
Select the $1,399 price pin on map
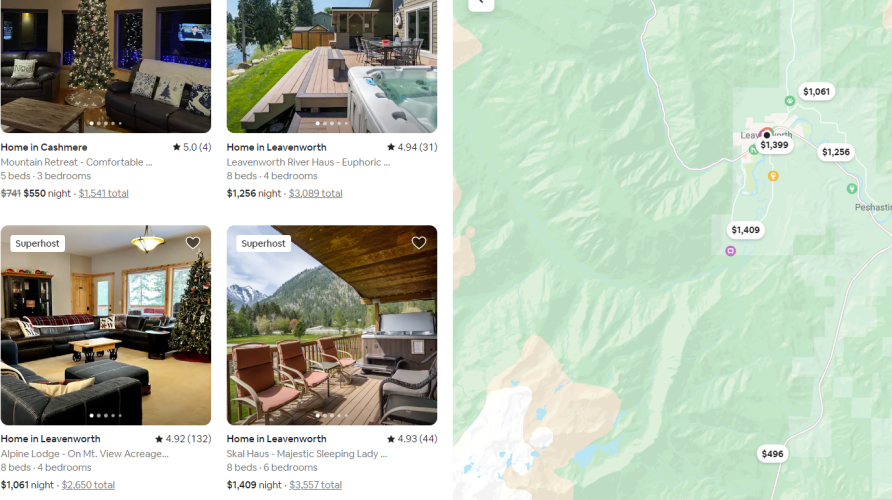click(774, 145)
